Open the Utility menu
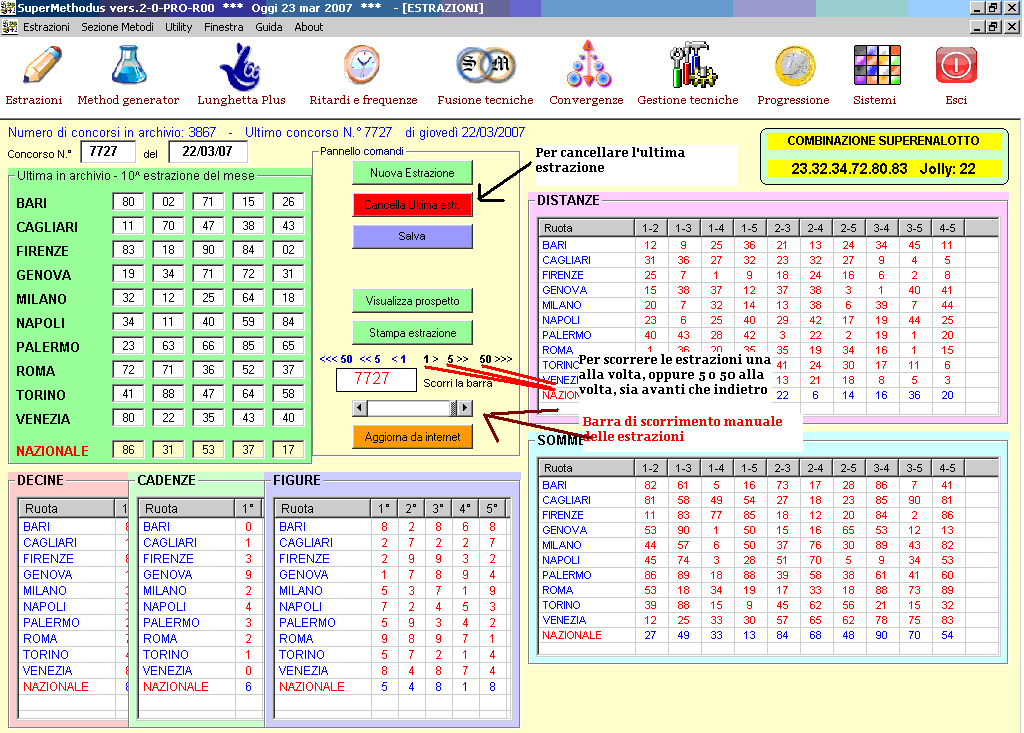The width and height of the screenshot is (1024, 733). [178, 27]
